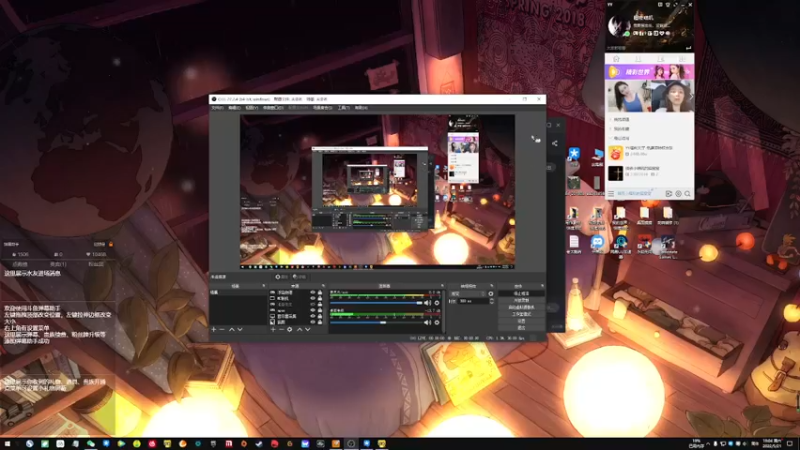Screen dimensions: 800x450
Task: Open the YY window hamburger menu icon
Action: coord(611,194)
